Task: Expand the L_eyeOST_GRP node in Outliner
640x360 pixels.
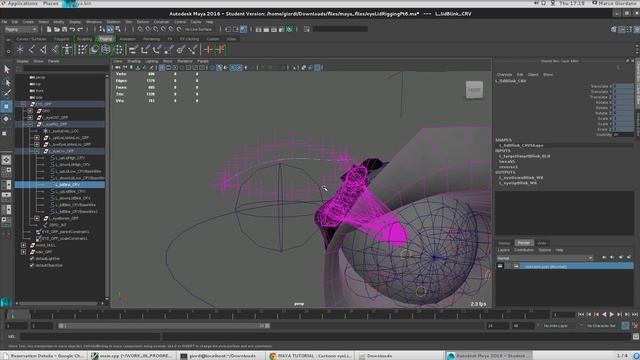Action: (x=30, y=118)
